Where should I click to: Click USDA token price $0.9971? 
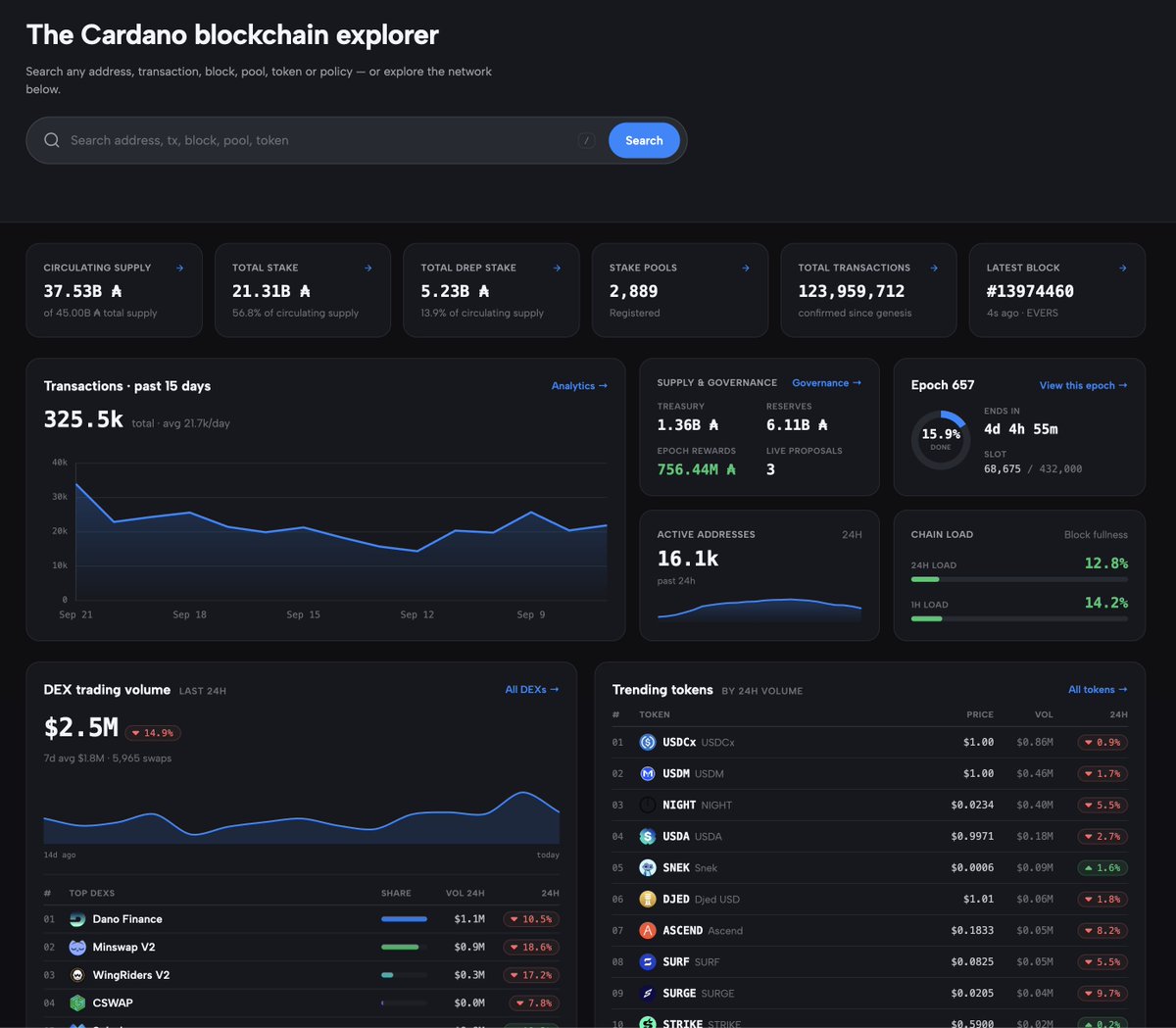point(972,837)
